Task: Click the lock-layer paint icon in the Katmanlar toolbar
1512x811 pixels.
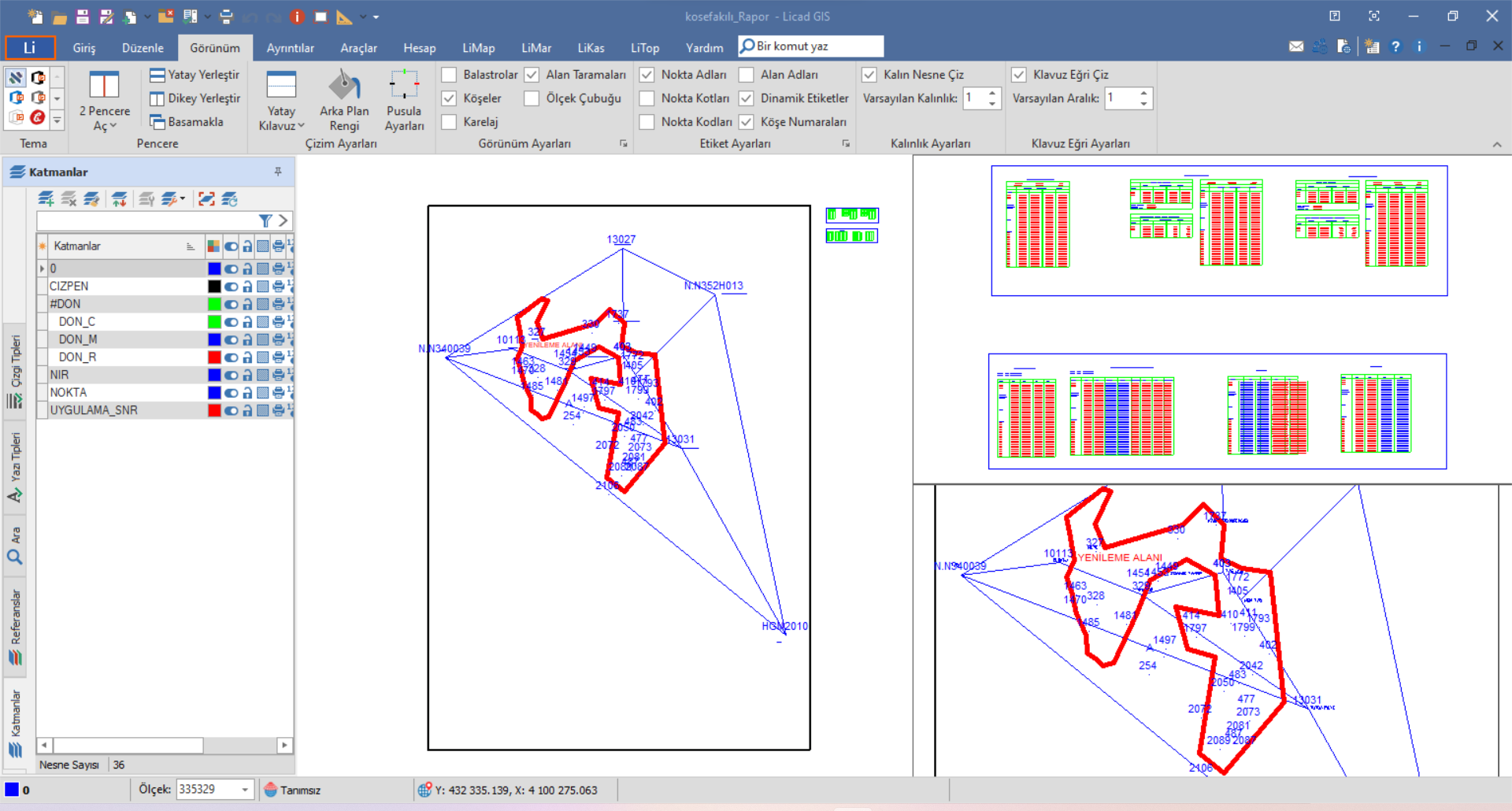Action: click(x=91, y=199)
